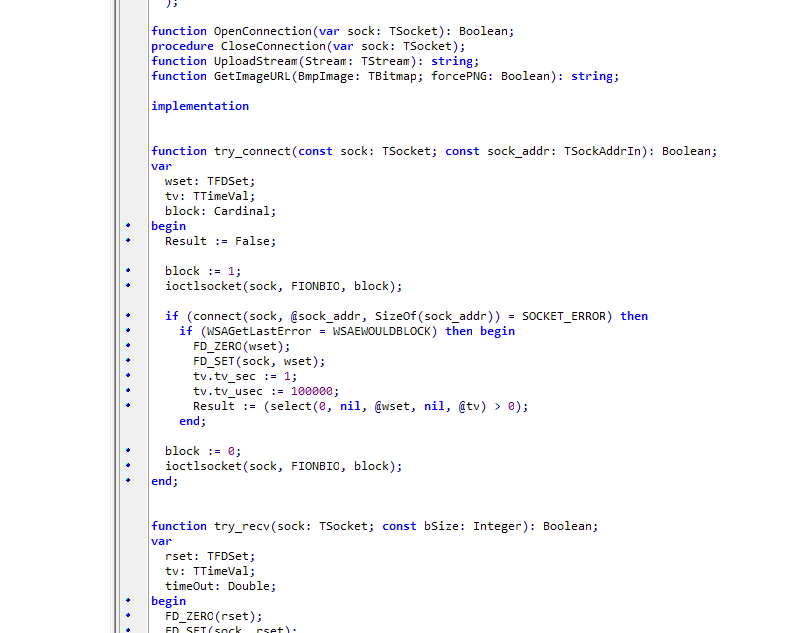Click the '100000' value in tv_usec line
The height and width of the screenshot is (633, 786).
(x=312, y=391)
